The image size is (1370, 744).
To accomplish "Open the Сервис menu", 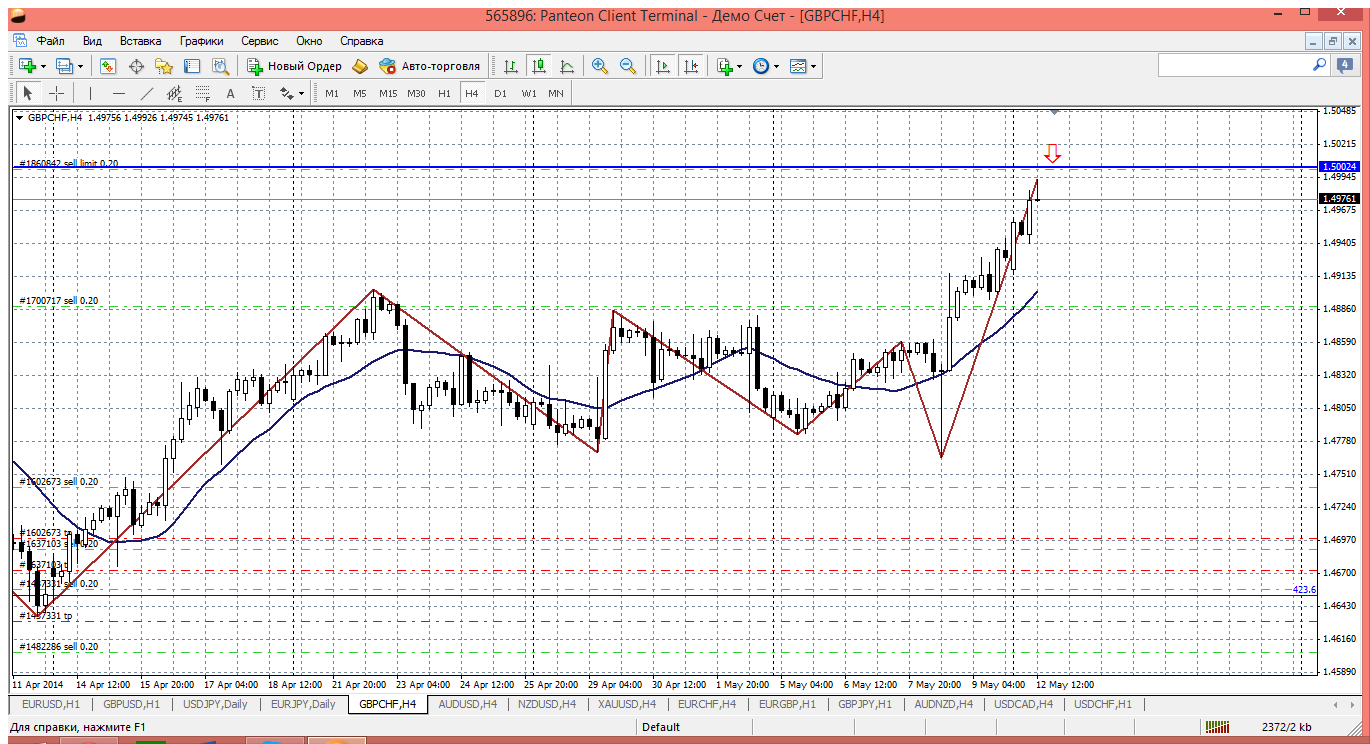I will click(259, 41).
